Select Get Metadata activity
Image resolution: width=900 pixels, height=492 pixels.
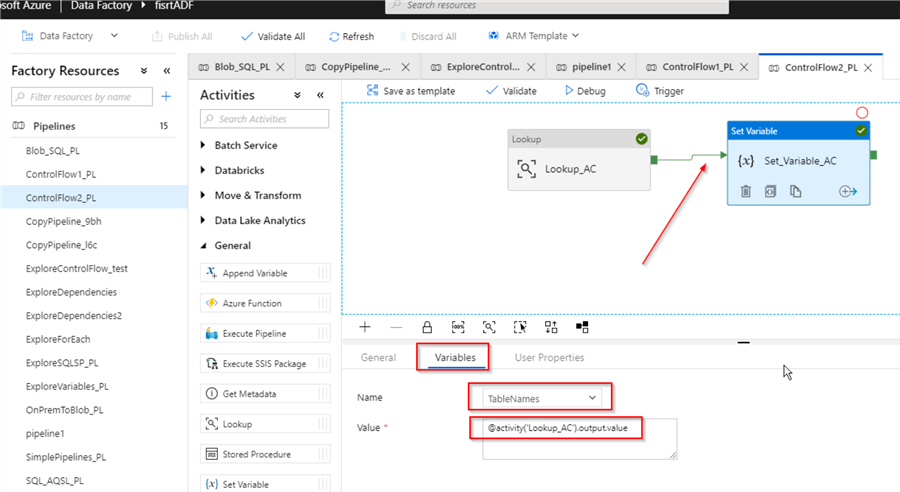[x=265, y=394]
